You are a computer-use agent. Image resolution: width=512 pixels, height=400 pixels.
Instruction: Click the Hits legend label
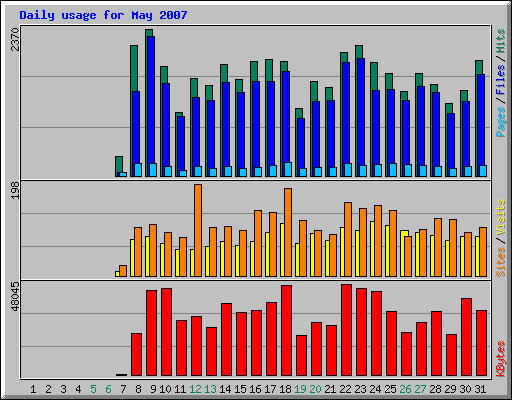click(x=501, y=41)
